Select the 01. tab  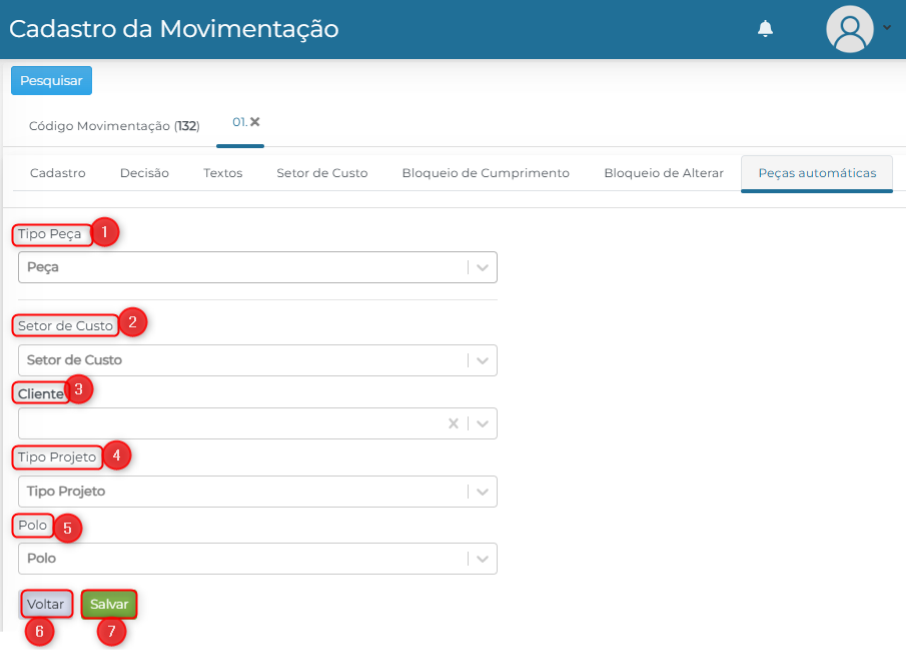click(239, 122)
